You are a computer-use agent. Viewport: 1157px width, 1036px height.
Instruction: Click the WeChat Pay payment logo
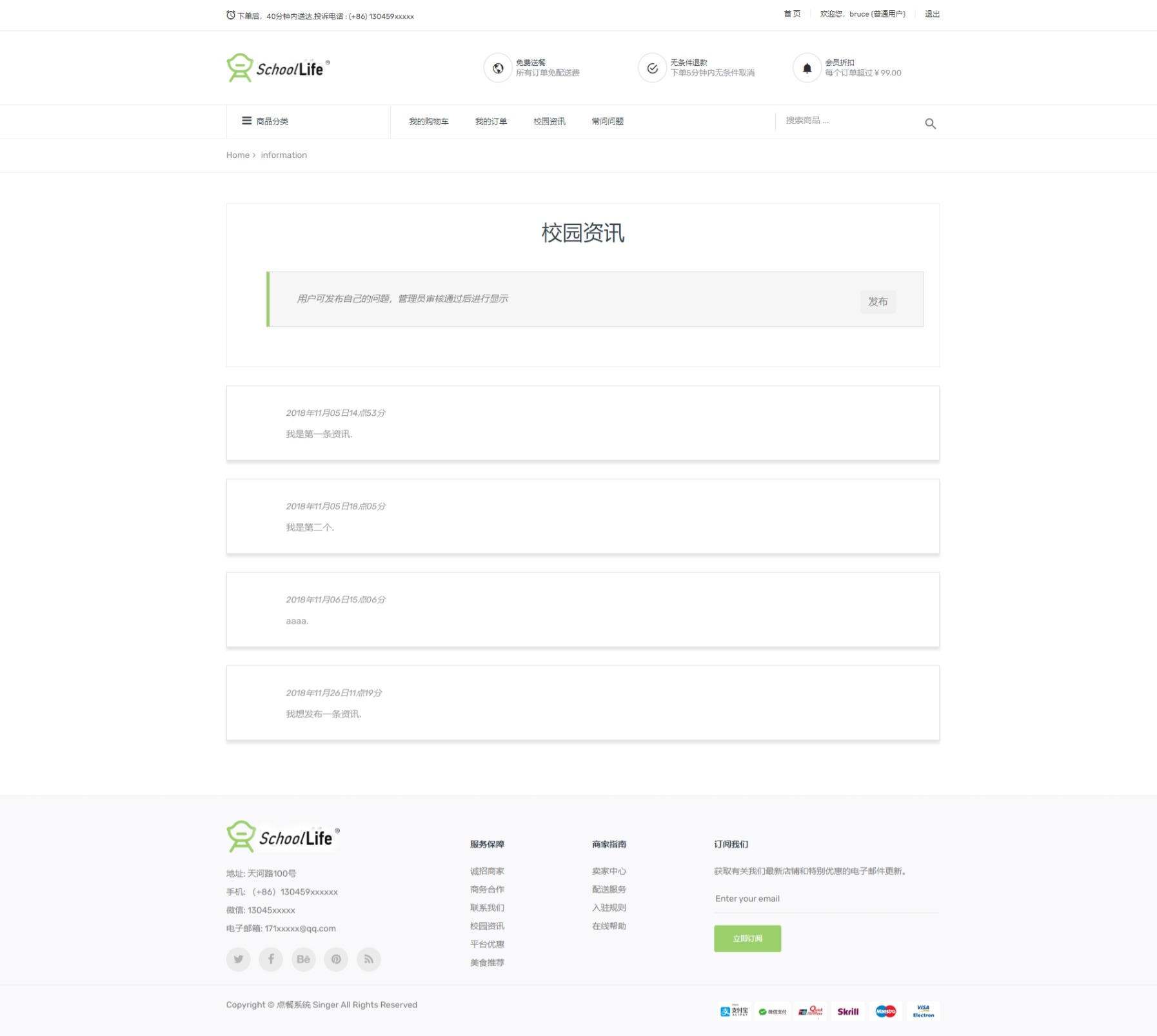pos(772,1011)
